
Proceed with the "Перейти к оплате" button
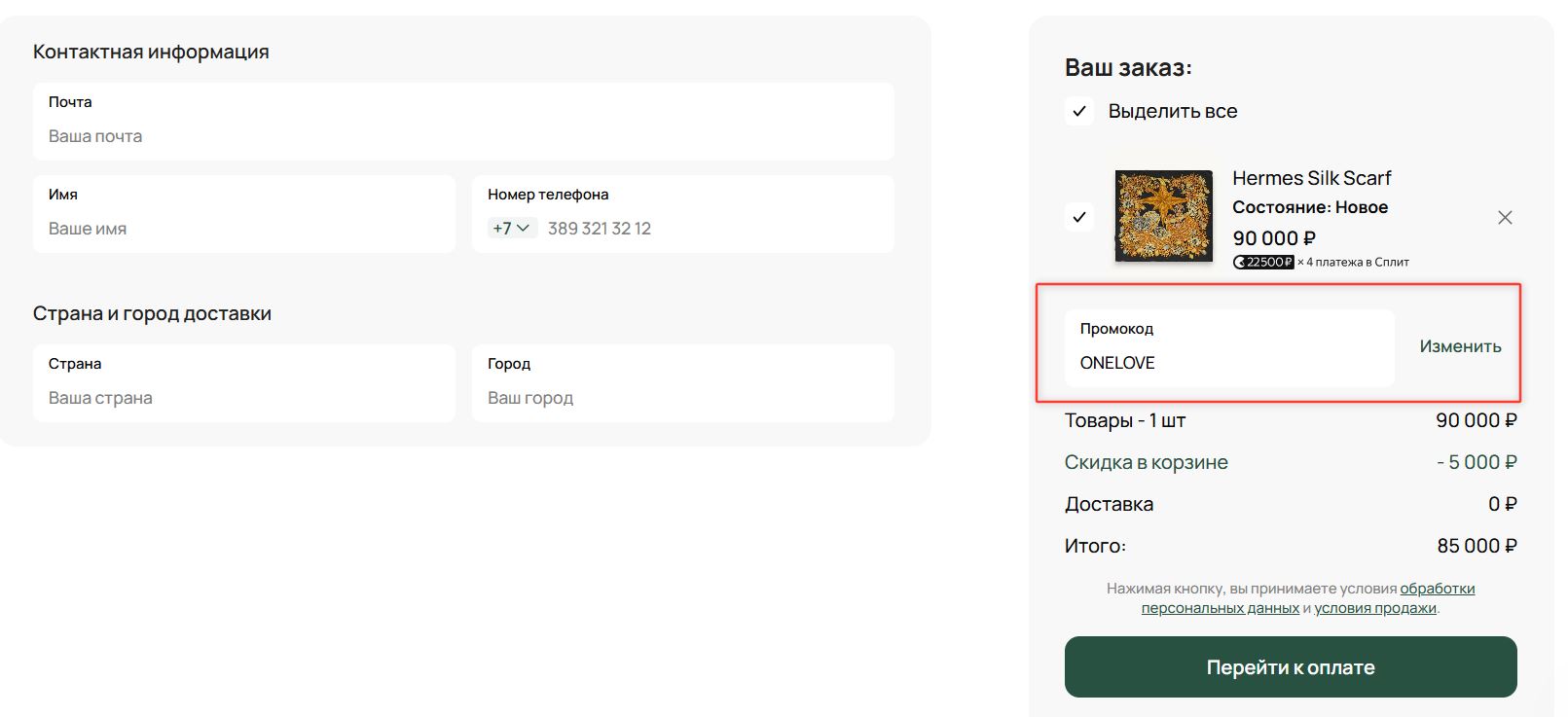click(x=1291, y=667)
